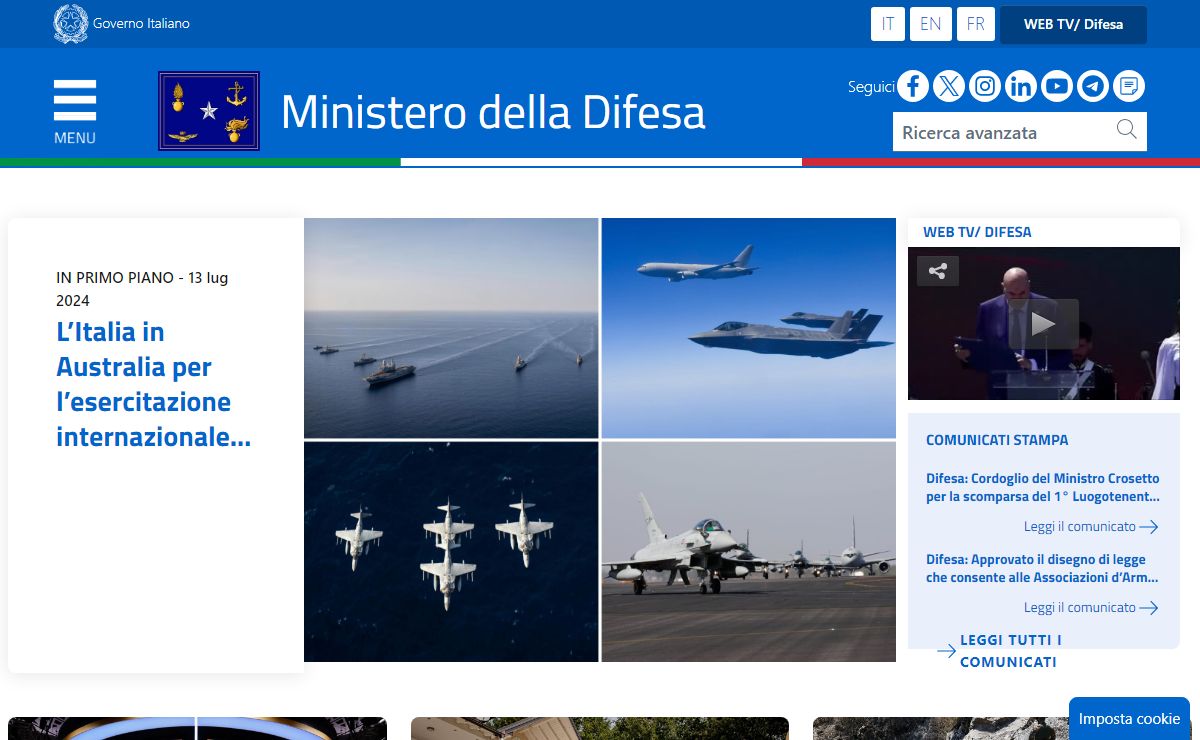This screenshot has width=1200, height=740.
Task: Open the LinkedIn social icon
Action: coord(1021,86)
